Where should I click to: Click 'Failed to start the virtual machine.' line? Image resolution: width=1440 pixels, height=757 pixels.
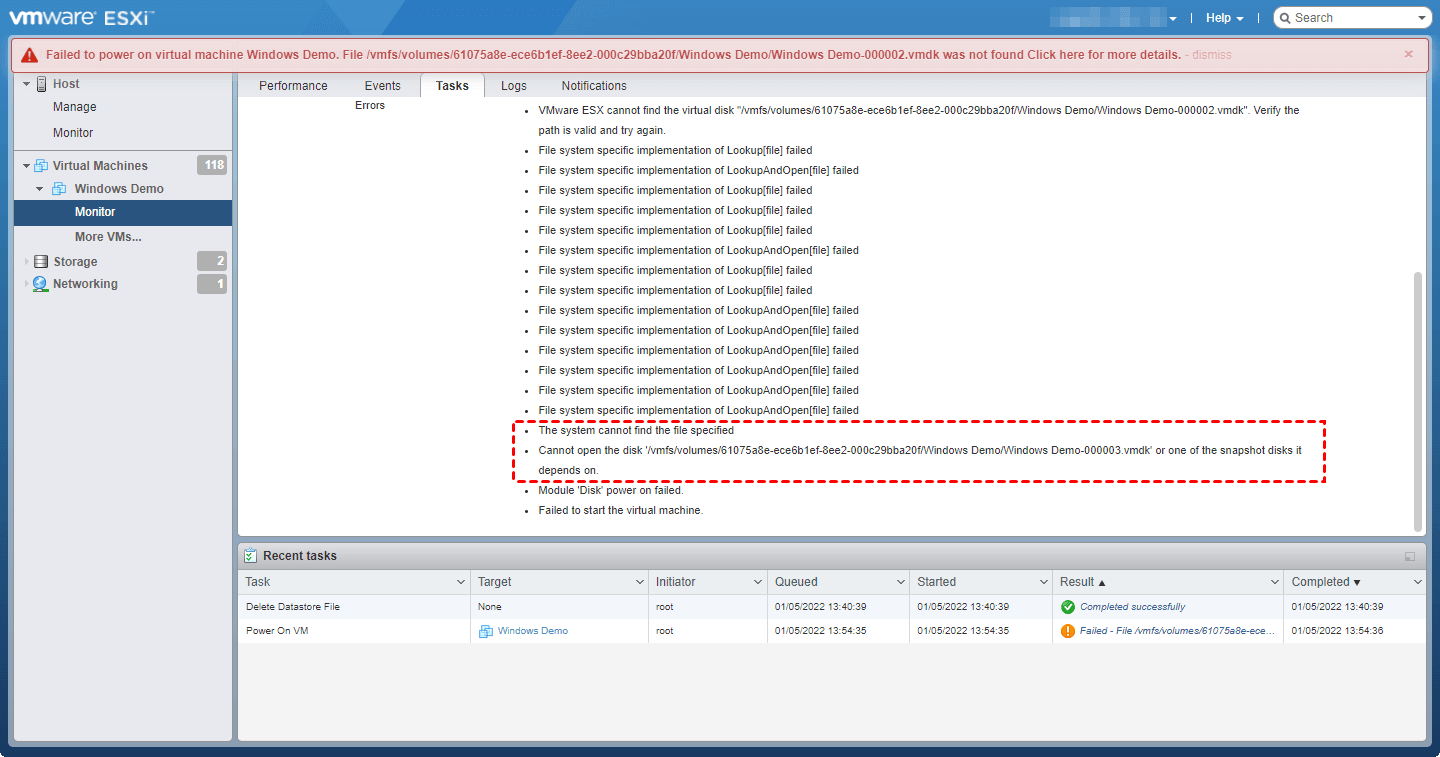(621, 511)
